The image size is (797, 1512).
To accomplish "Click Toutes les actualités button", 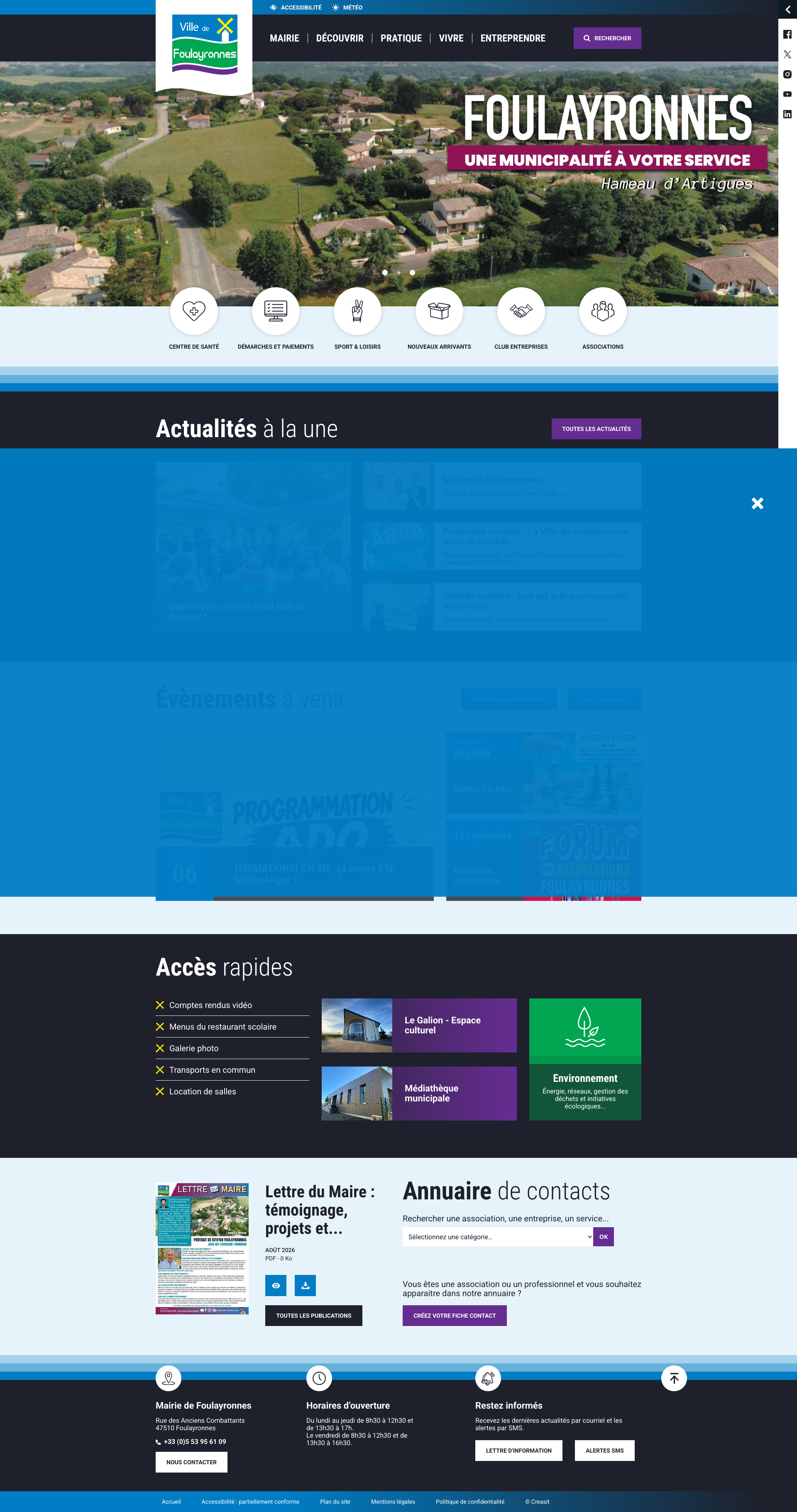I will [x=596, y=429].
